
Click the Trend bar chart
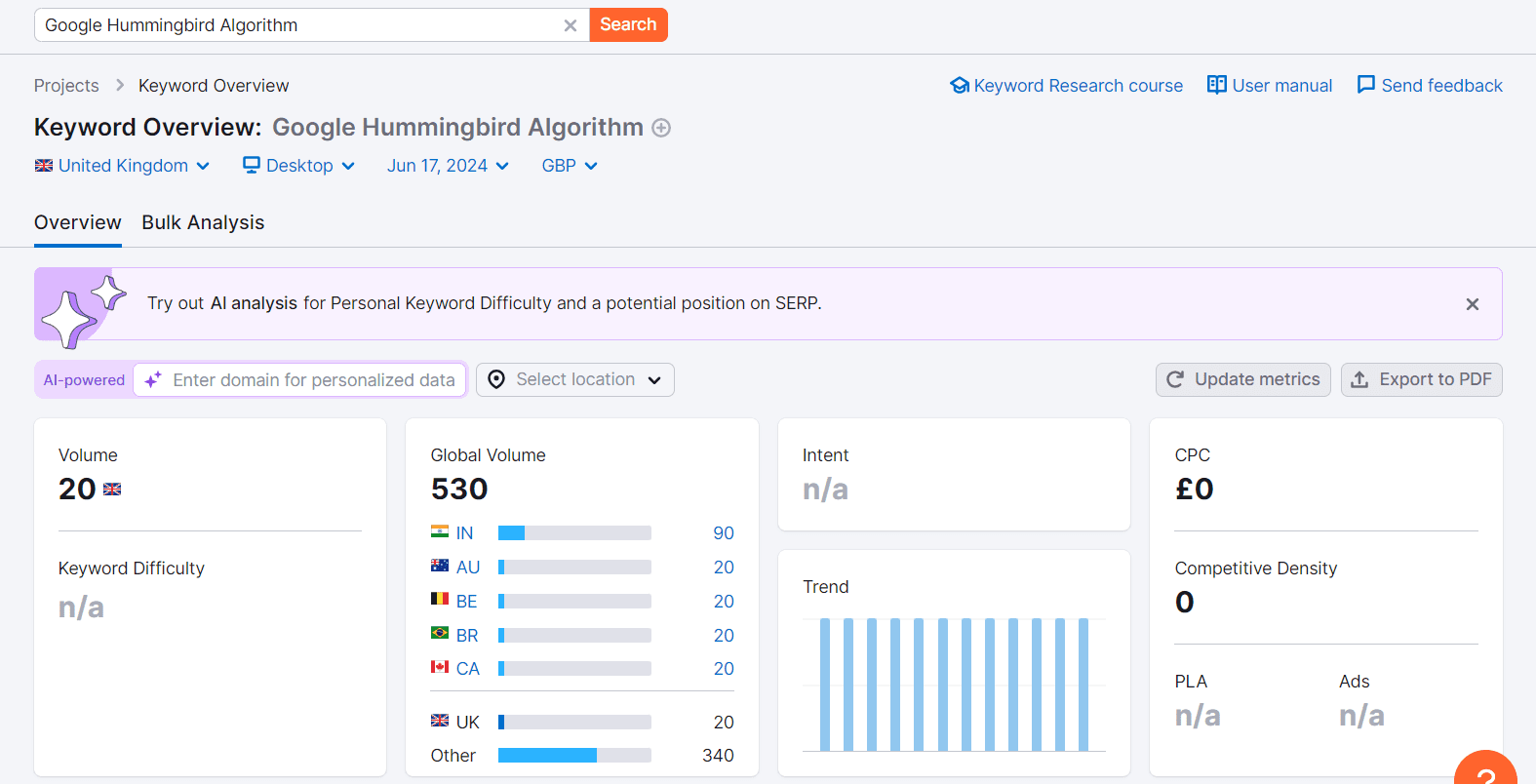[954, 685]
